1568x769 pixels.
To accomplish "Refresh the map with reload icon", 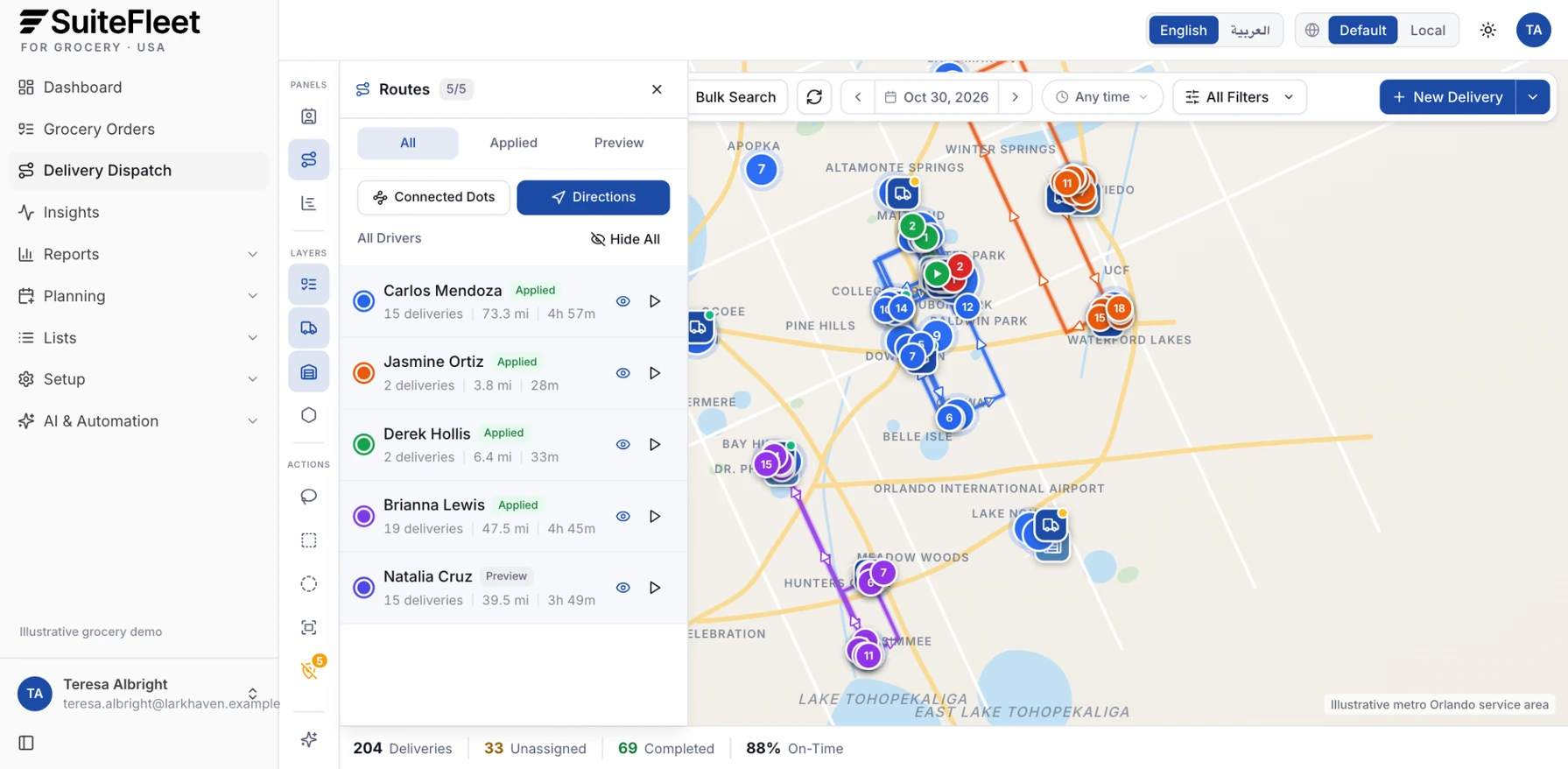I will click(814, 97).
